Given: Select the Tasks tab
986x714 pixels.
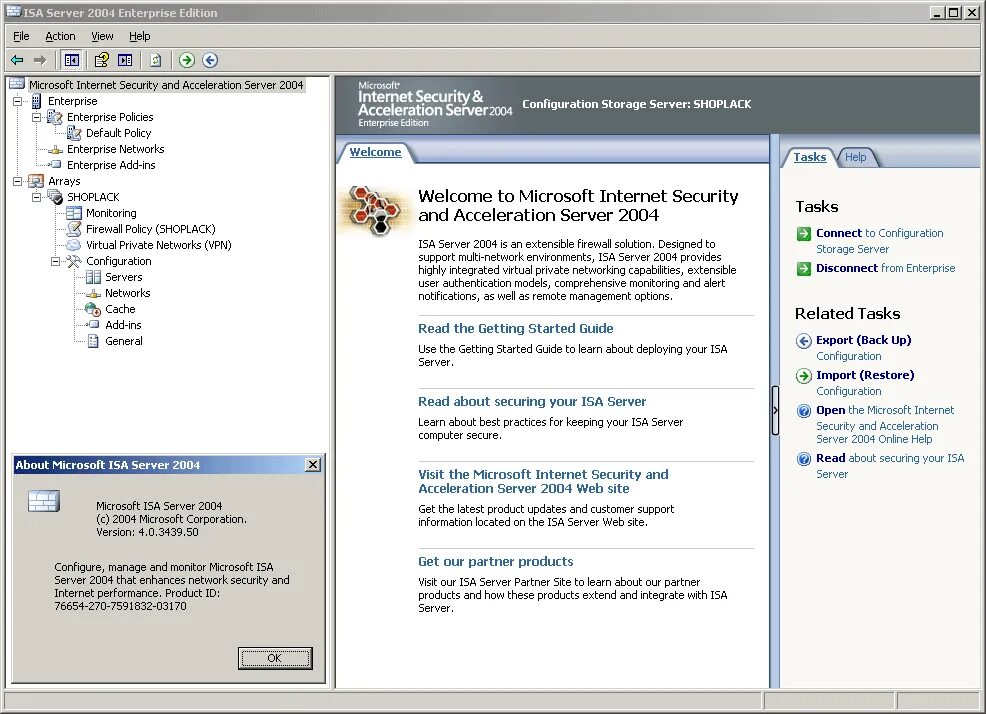Looking at the screenshot, I should click(809, 157).
